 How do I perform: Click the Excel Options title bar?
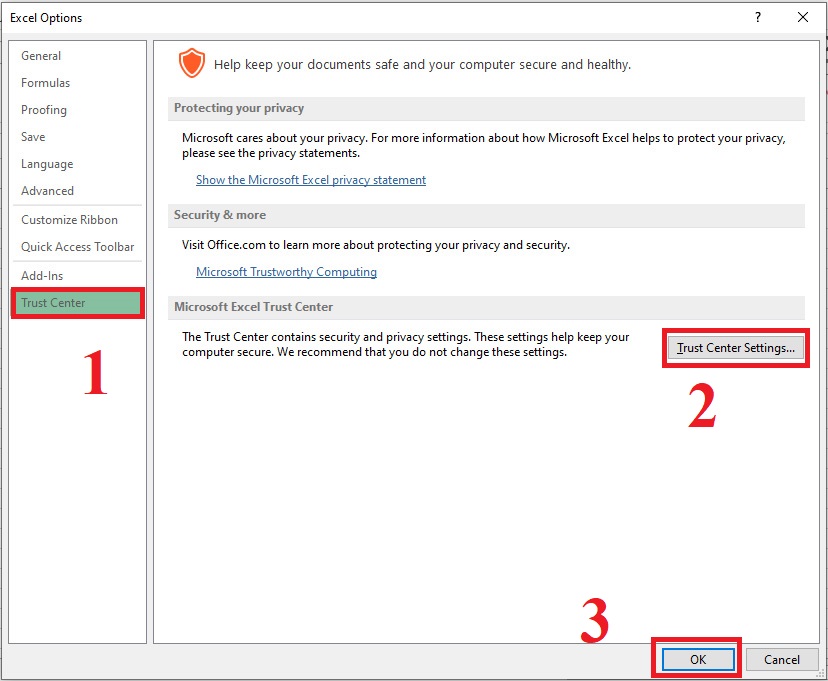click(x=300, y=17)
